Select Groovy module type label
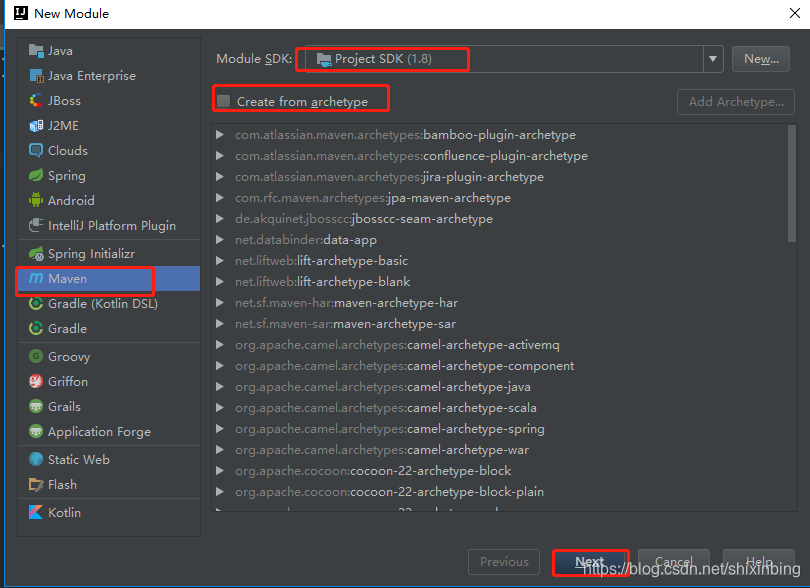Viewport: 810px width, 588px height. coord(69,357)
